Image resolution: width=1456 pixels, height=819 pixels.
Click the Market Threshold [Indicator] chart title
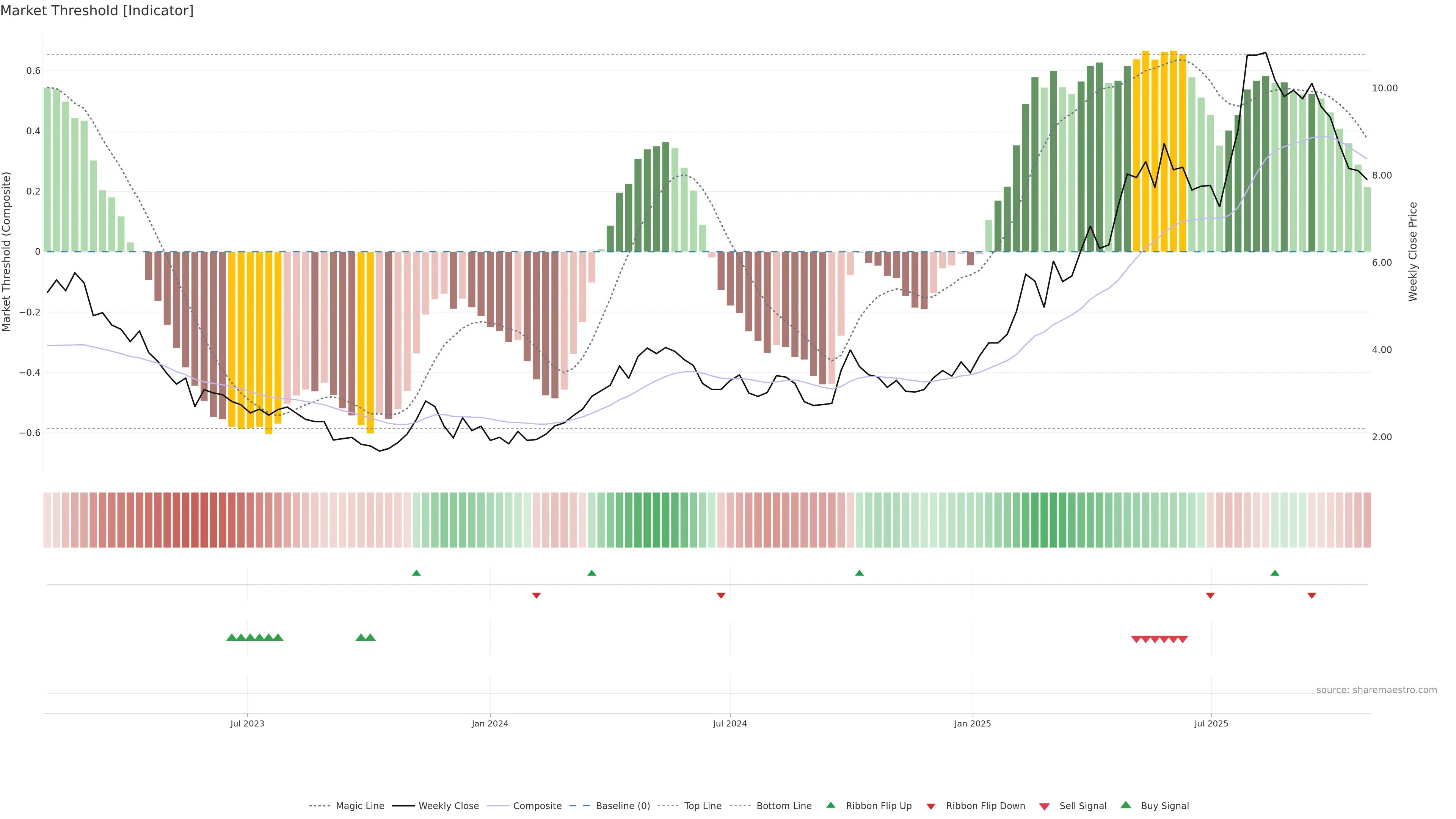[x=97, y=11]
